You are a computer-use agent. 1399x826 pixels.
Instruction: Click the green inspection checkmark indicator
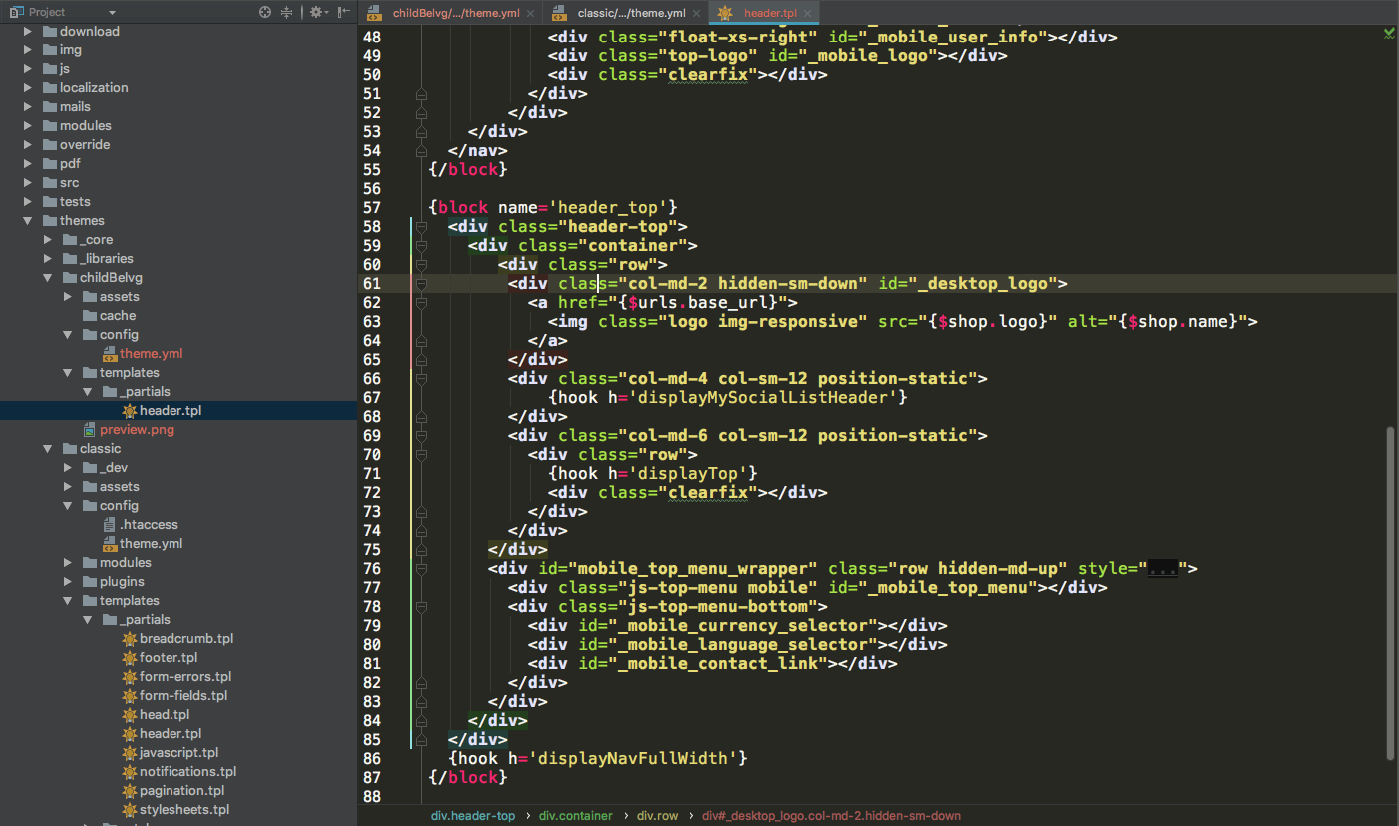pyautogui.click(x=1389, y=33)
